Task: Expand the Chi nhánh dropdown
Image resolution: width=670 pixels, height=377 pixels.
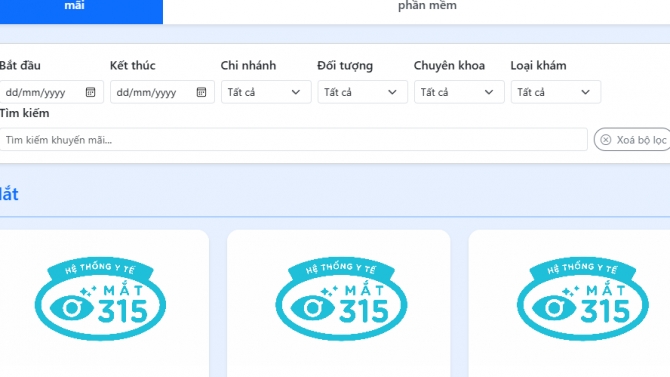Action: [x=266, y=92]
